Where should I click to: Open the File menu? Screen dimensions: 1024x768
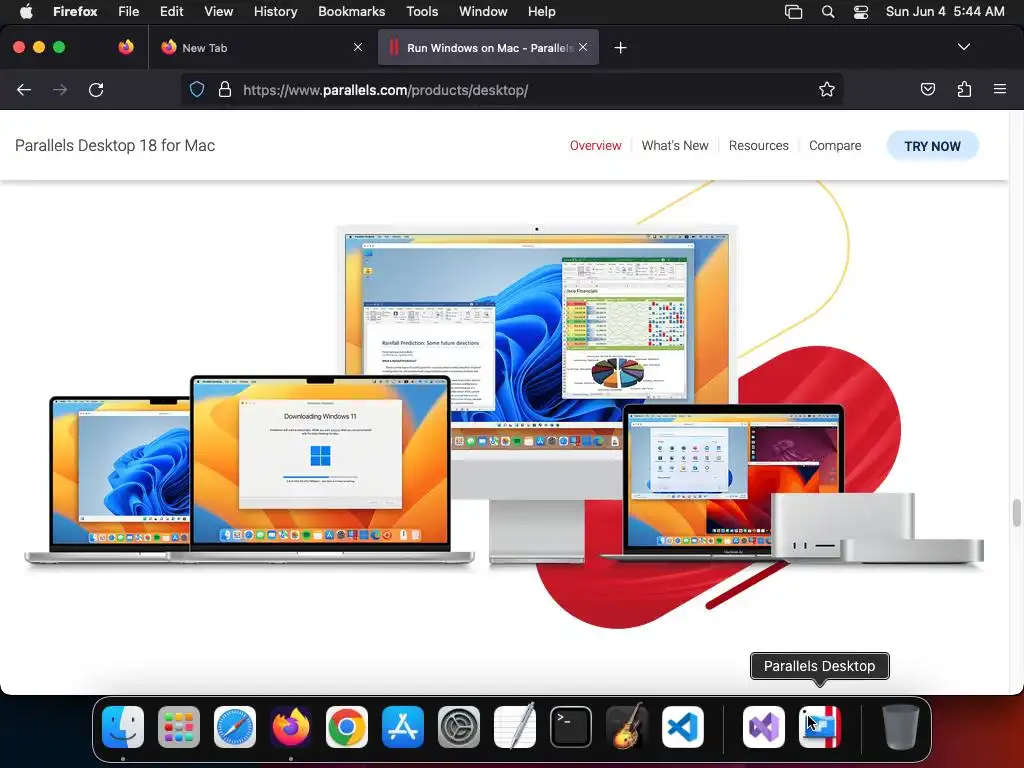[x=129, y=11]
